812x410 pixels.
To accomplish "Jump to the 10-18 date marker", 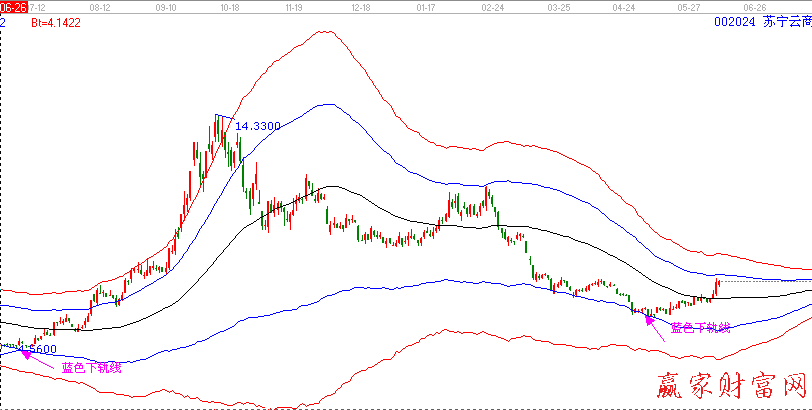I will point(227,6).
